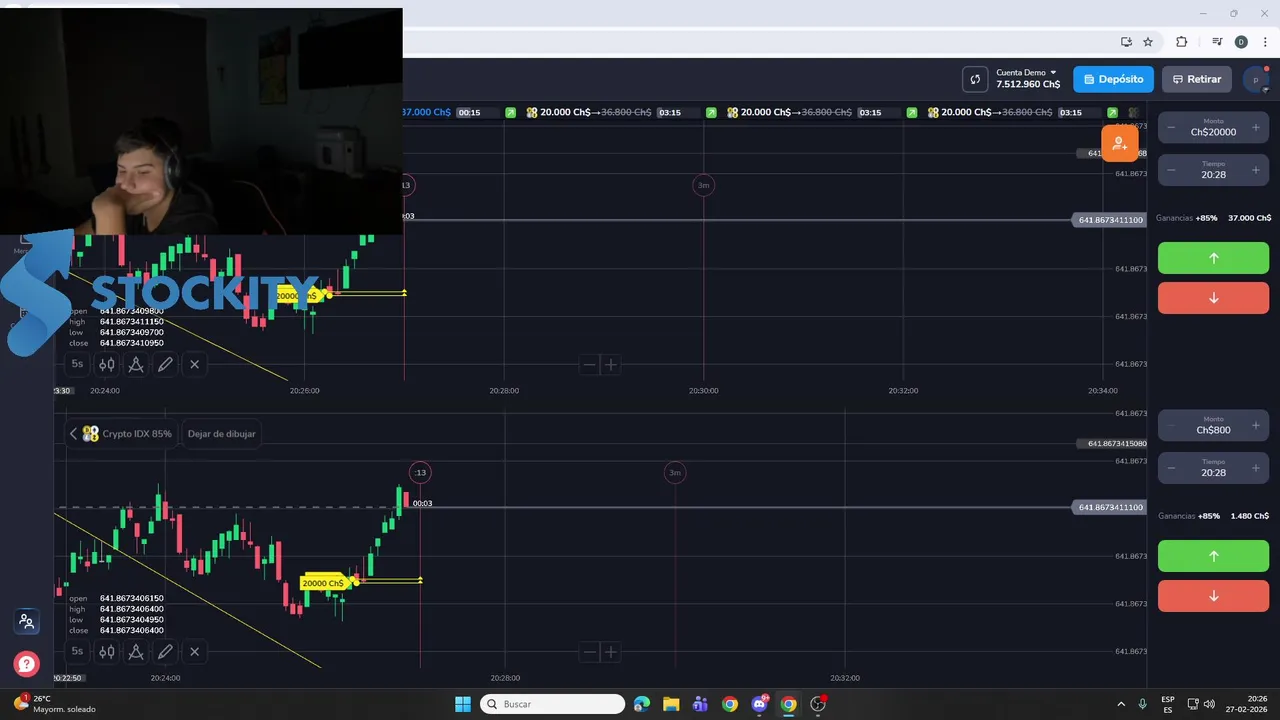This screenshot has width=1280, height=720.
Task: Decrease the Ch$20000 amount with minus
Action: click(1171, 128)
